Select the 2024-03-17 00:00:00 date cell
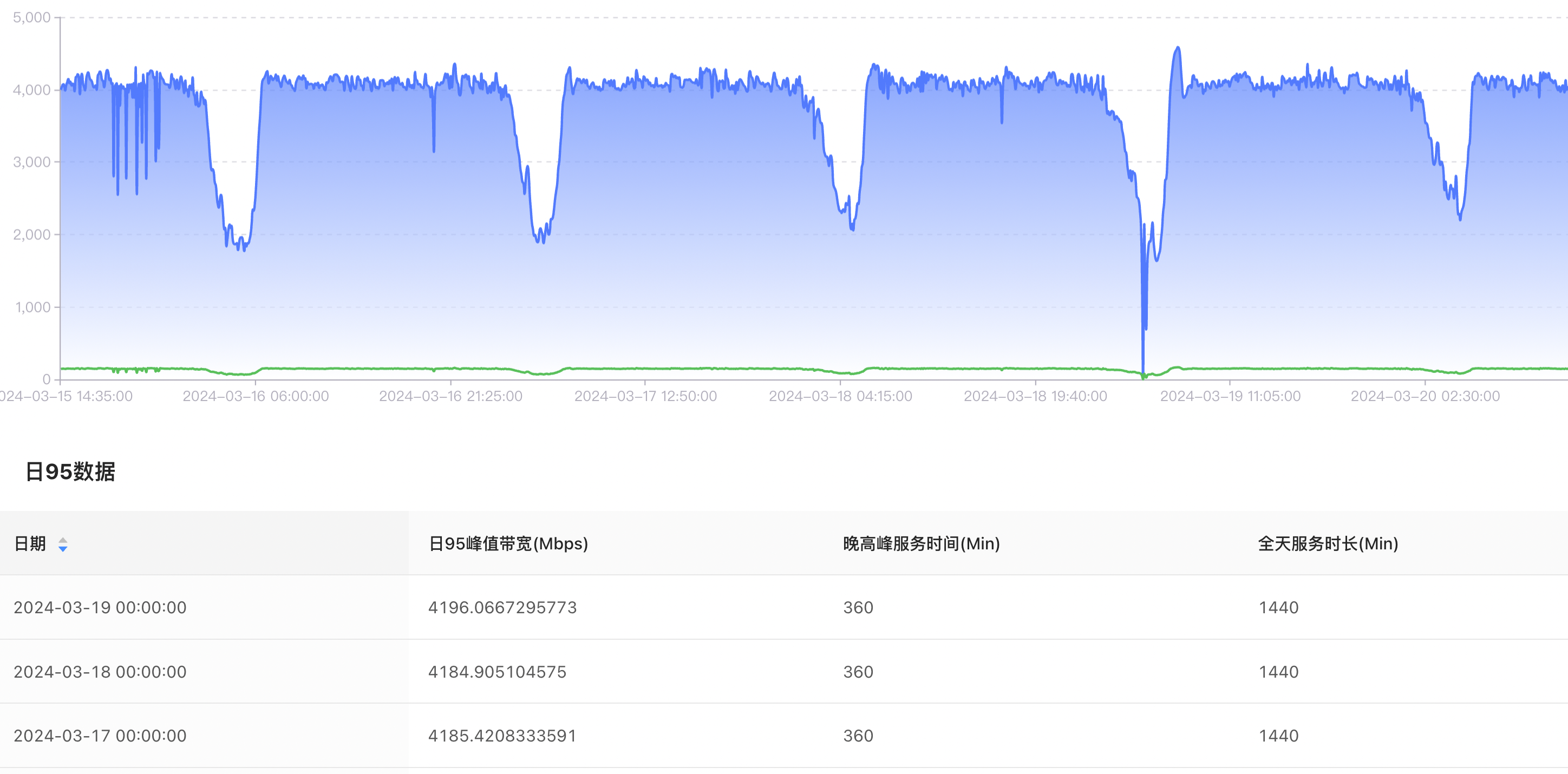1568x774 pixels. 100,736
